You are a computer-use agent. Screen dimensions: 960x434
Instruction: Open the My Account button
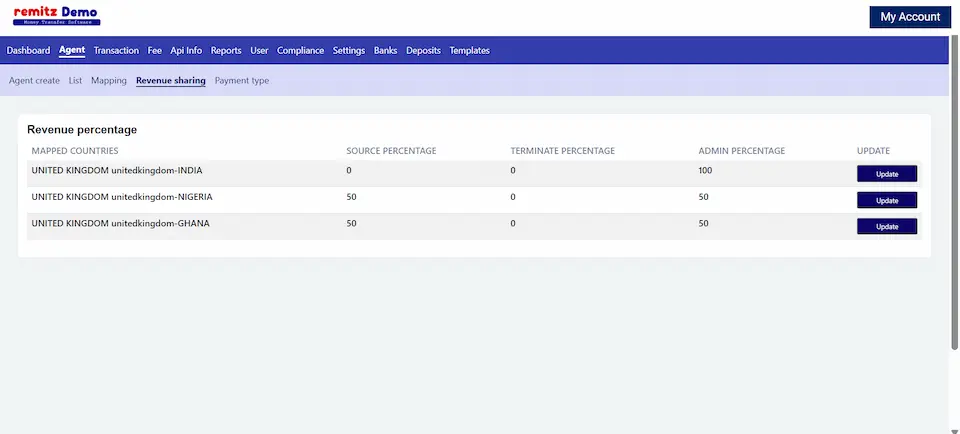pos(909,17)
